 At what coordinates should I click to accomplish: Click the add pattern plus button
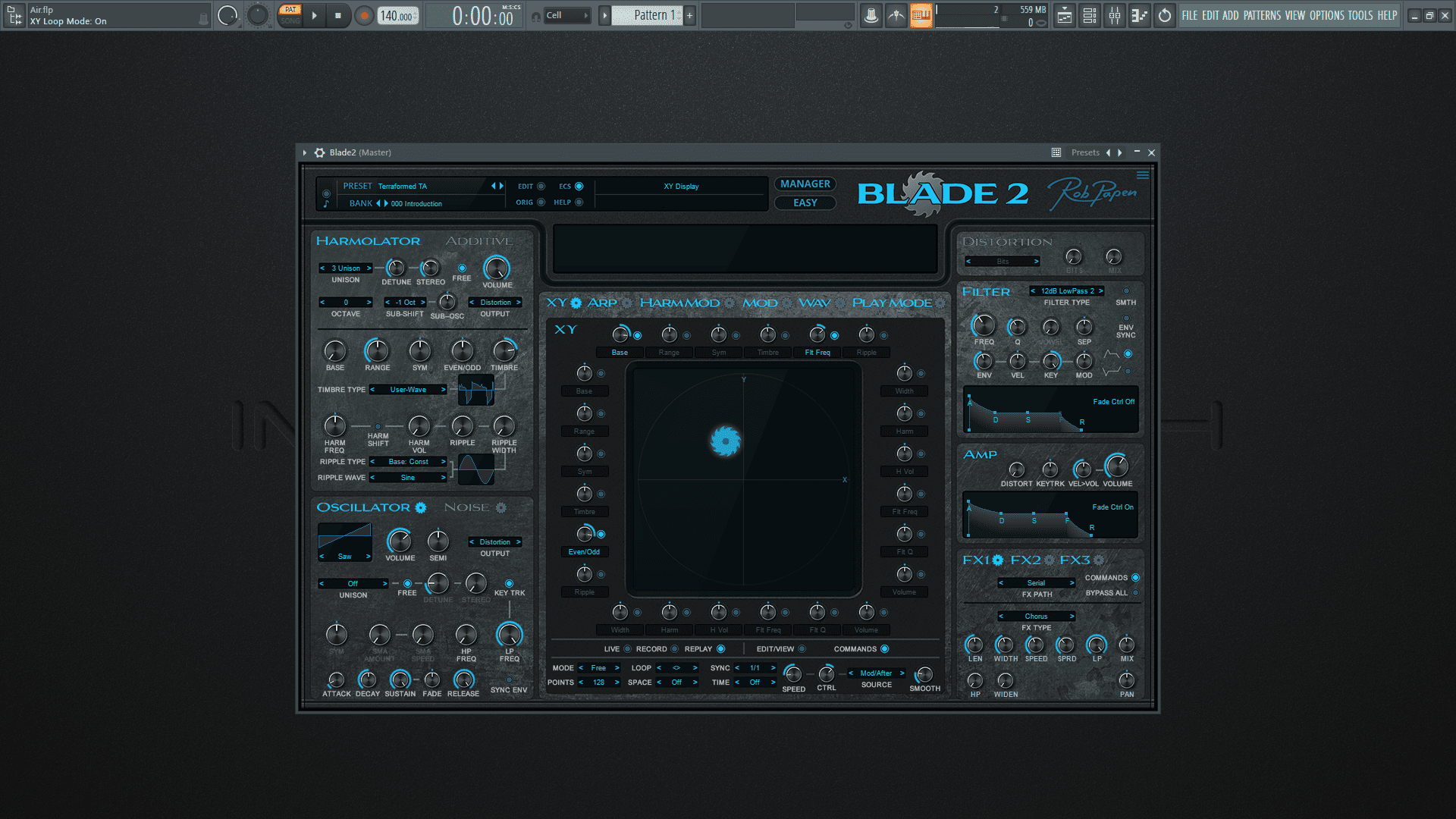tap(689, 15)
